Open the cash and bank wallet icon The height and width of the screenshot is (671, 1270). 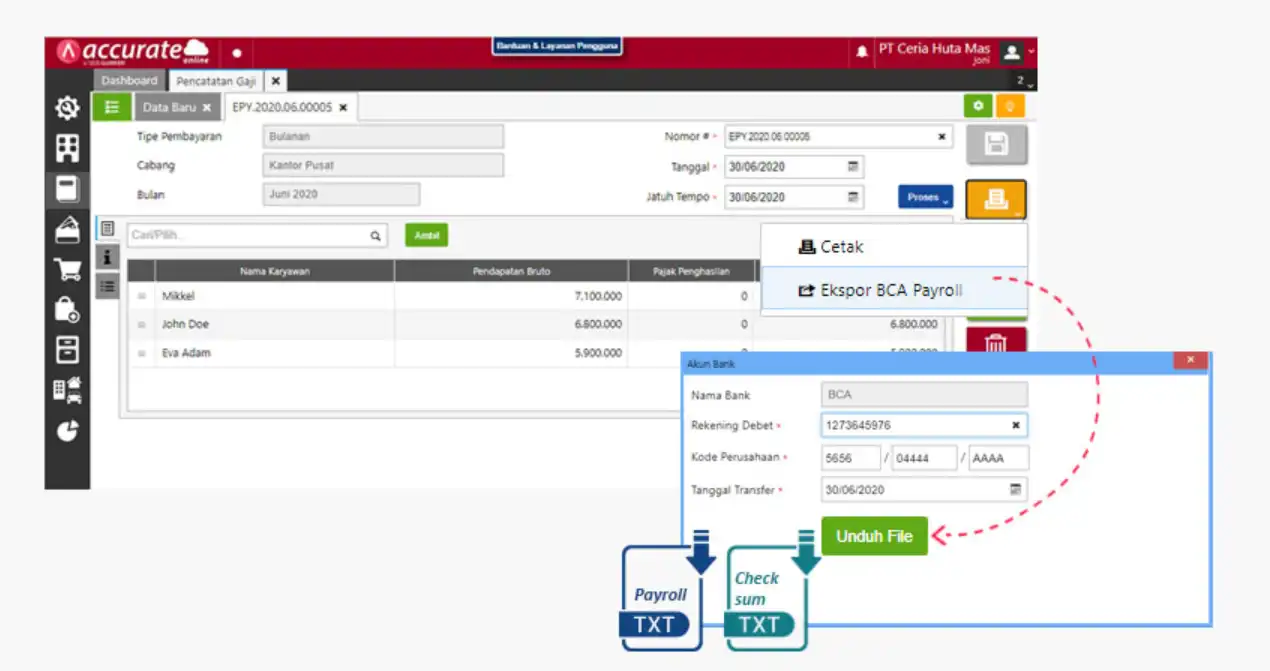(67, 229)
